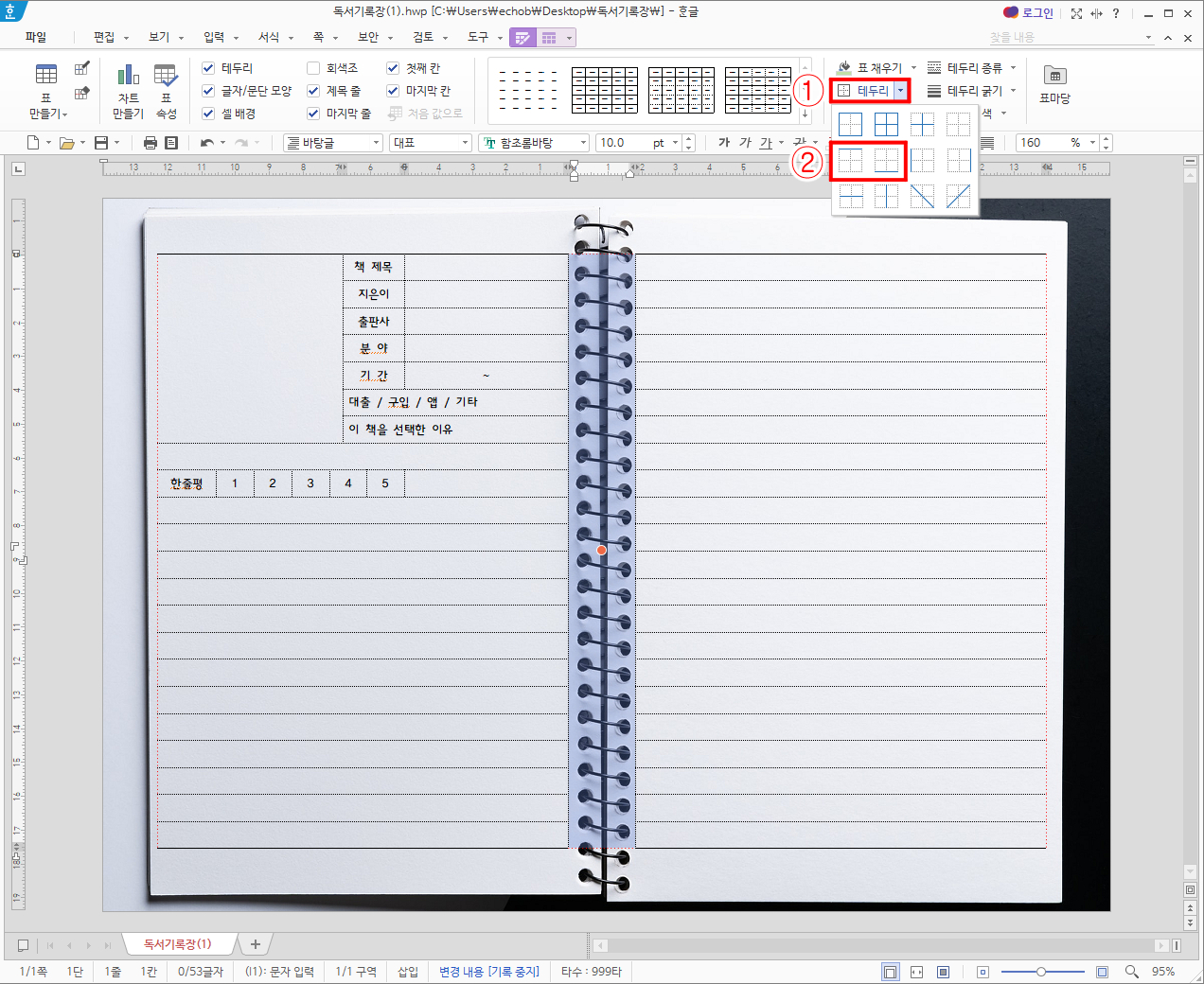Click the zoom magnifier icon in status bar
The height and width of the screenshot is (984, 1204).
click(x=1131, y=972)
